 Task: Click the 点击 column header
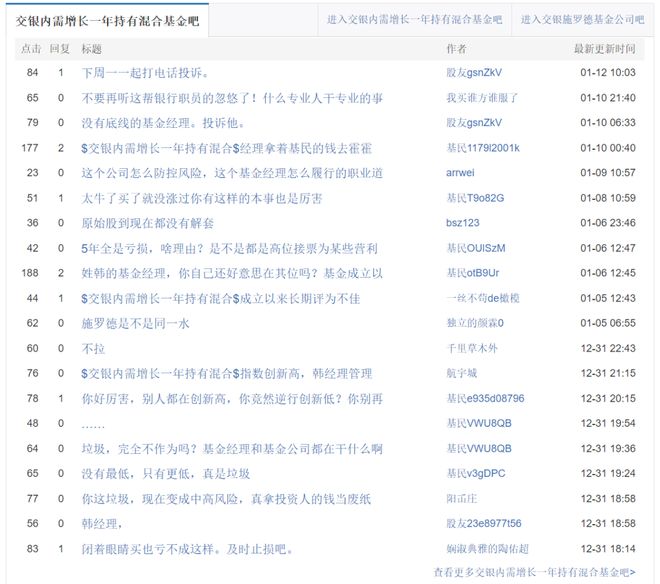pyautogui.click(x=31, y=48)
